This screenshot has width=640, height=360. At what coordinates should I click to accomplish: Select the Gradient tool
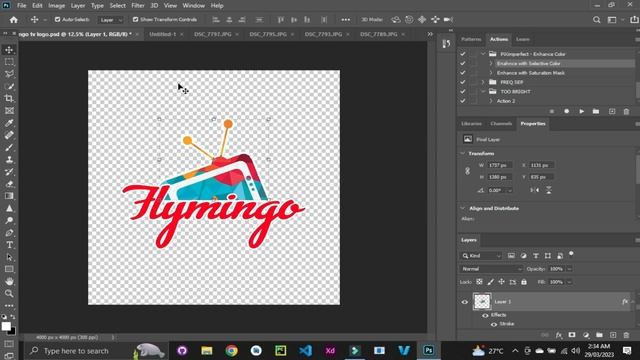(x=9, y=196)
